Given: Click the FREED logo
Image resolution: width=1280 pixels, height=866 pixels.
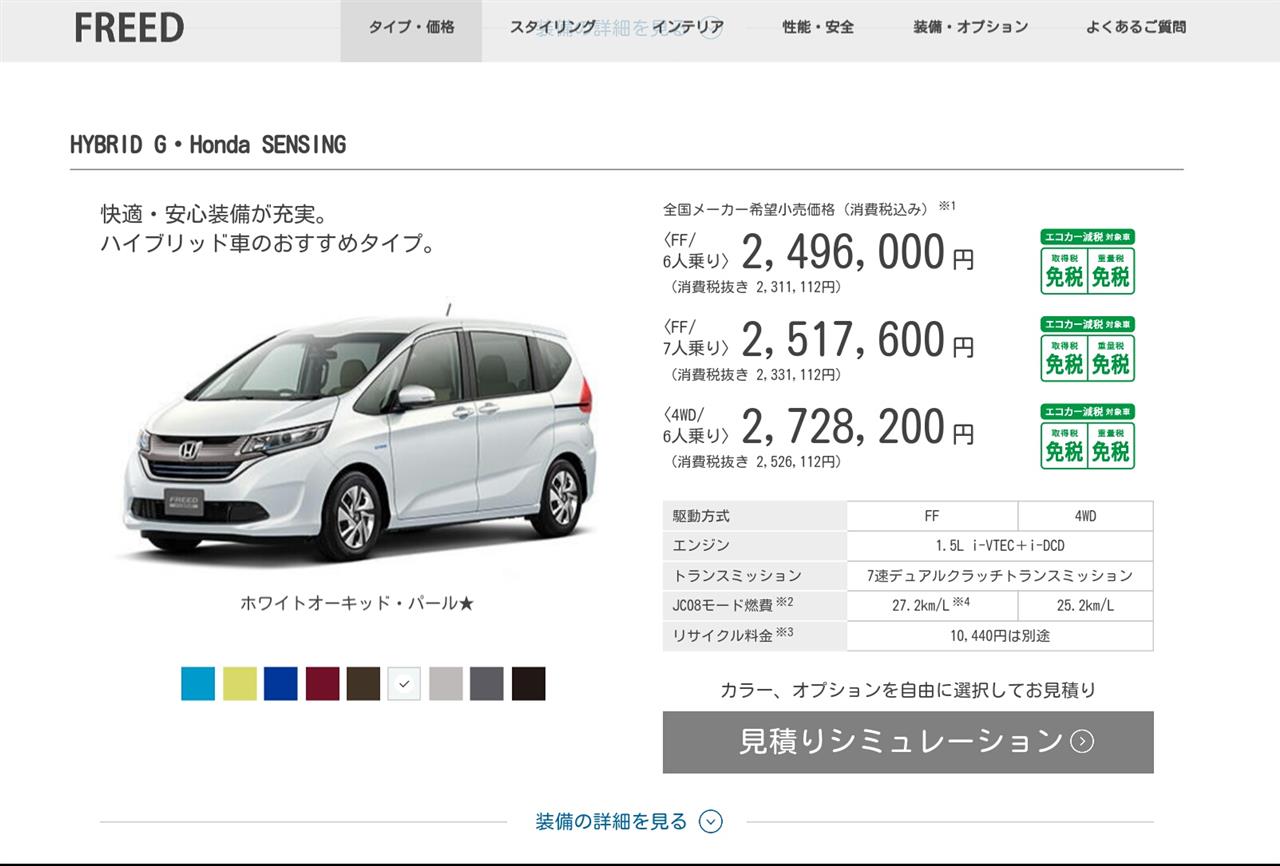Looking at the screenshot, I should [129, 28].
